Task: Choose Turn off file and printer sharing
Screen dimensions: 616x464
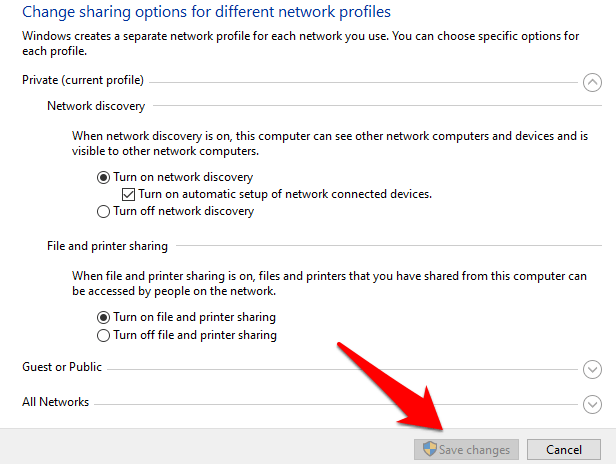Action: (103, 335)
